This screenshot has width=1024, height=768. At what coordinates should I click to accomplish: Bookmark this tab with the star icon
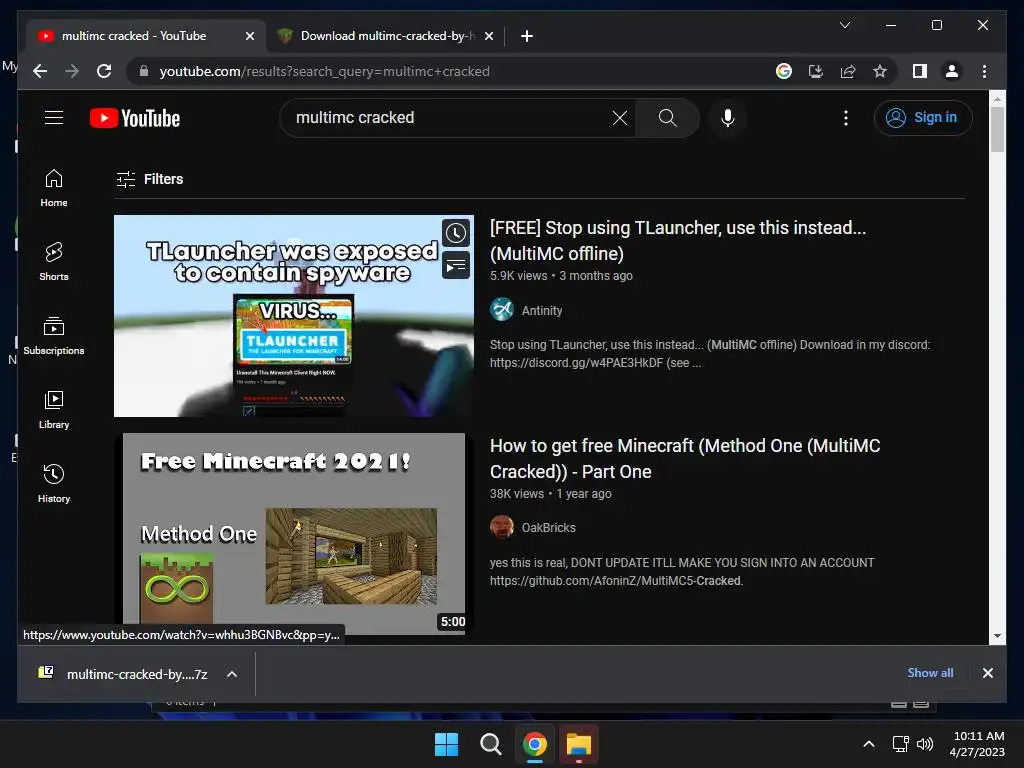[x=880, y=71]
